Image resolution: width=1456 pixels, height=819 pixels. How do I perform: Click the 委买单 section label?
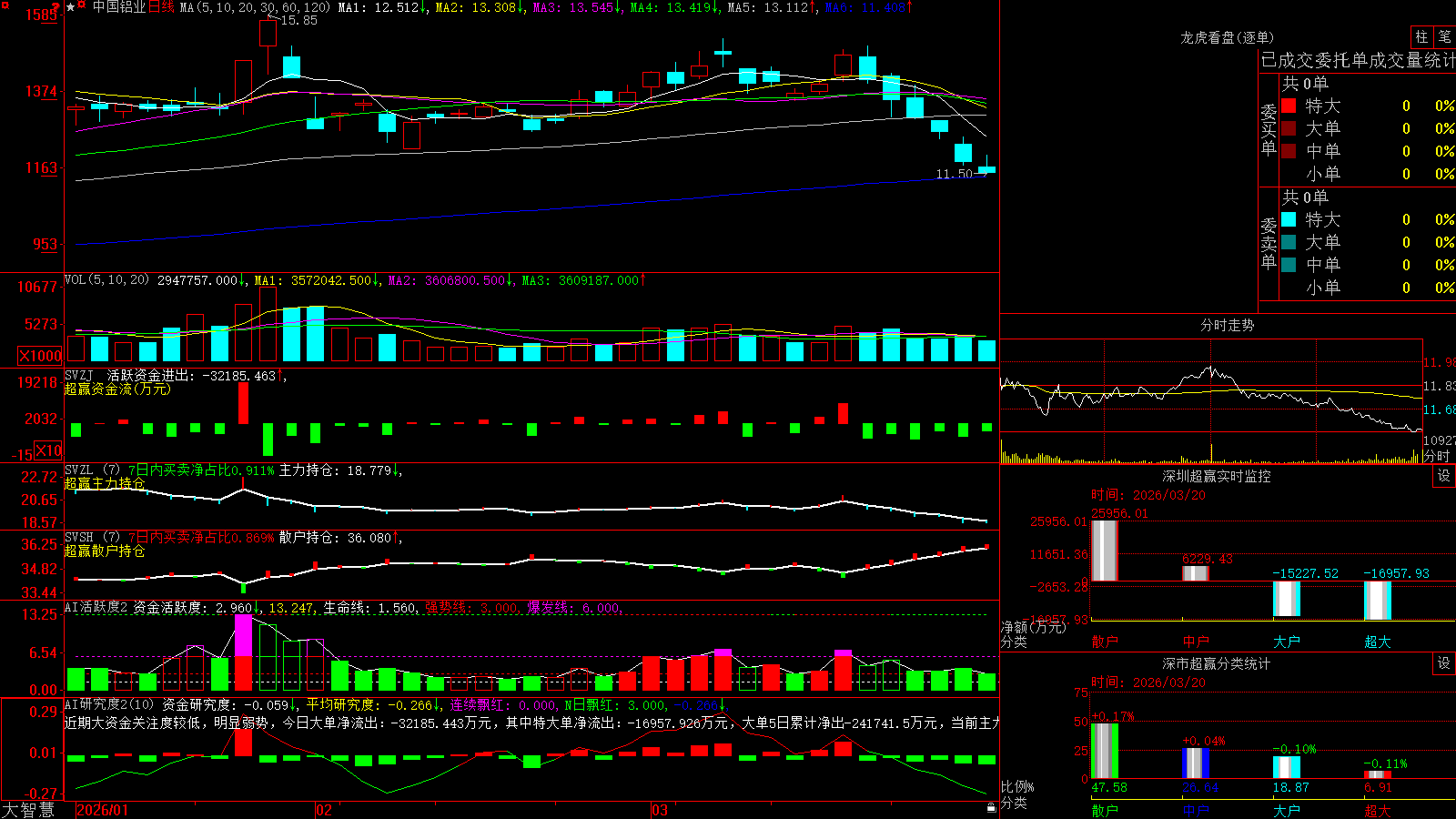pyautogui.click(x=1269, y=129)
